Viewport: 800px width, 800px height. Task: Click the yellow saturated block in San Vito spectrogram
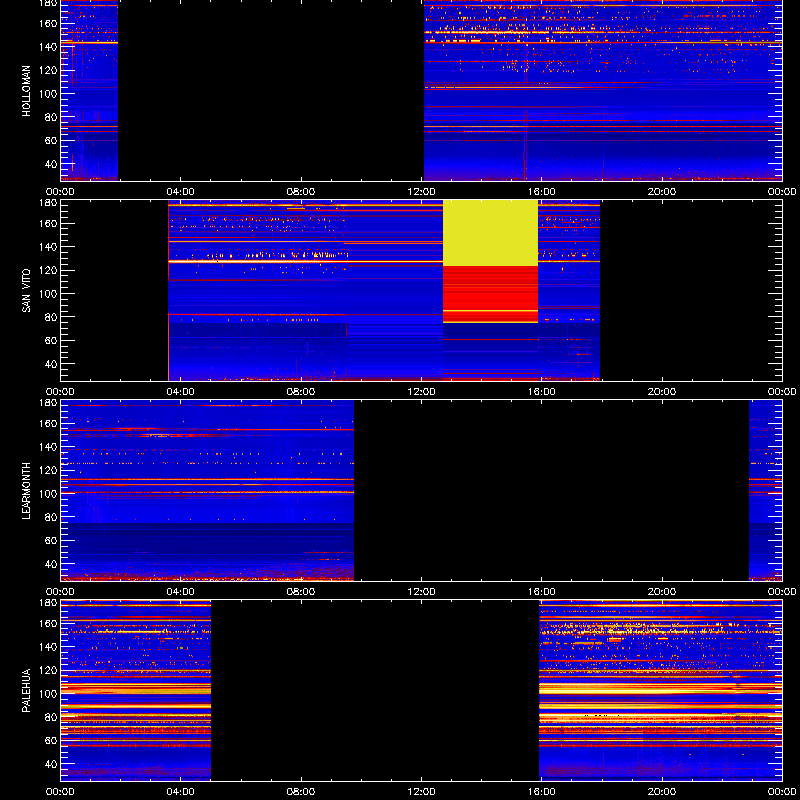click(490, 233)
